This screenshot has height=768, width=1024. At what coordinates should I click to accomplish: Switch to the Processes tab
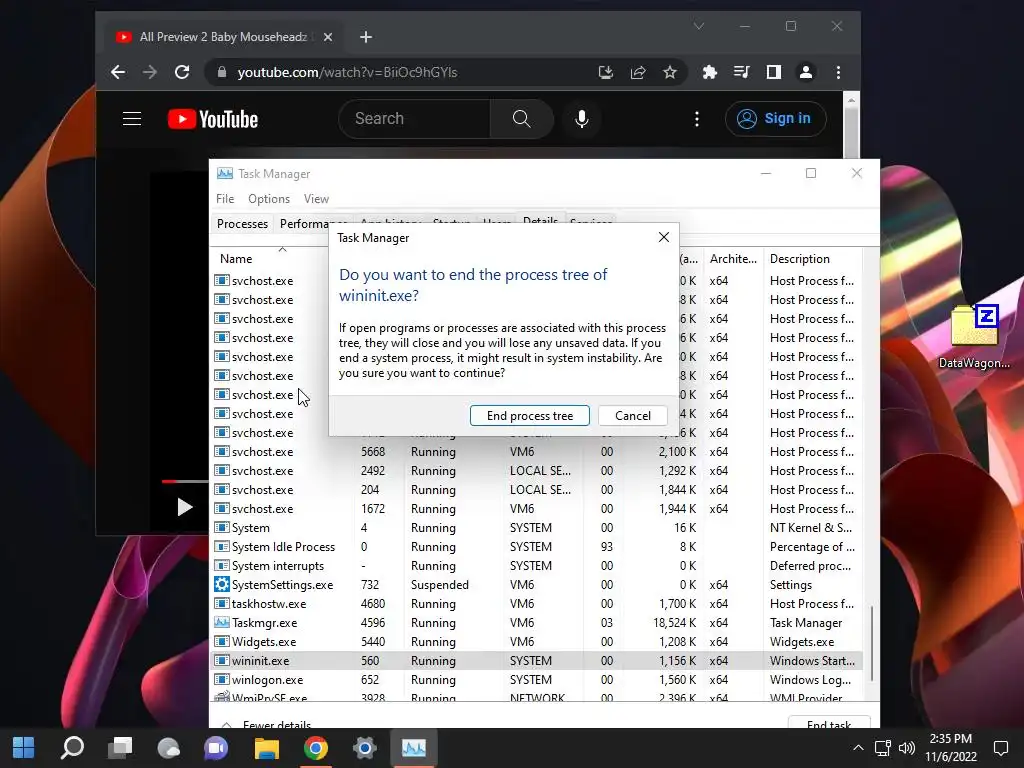pyautogui.click(x=242, y=223)
